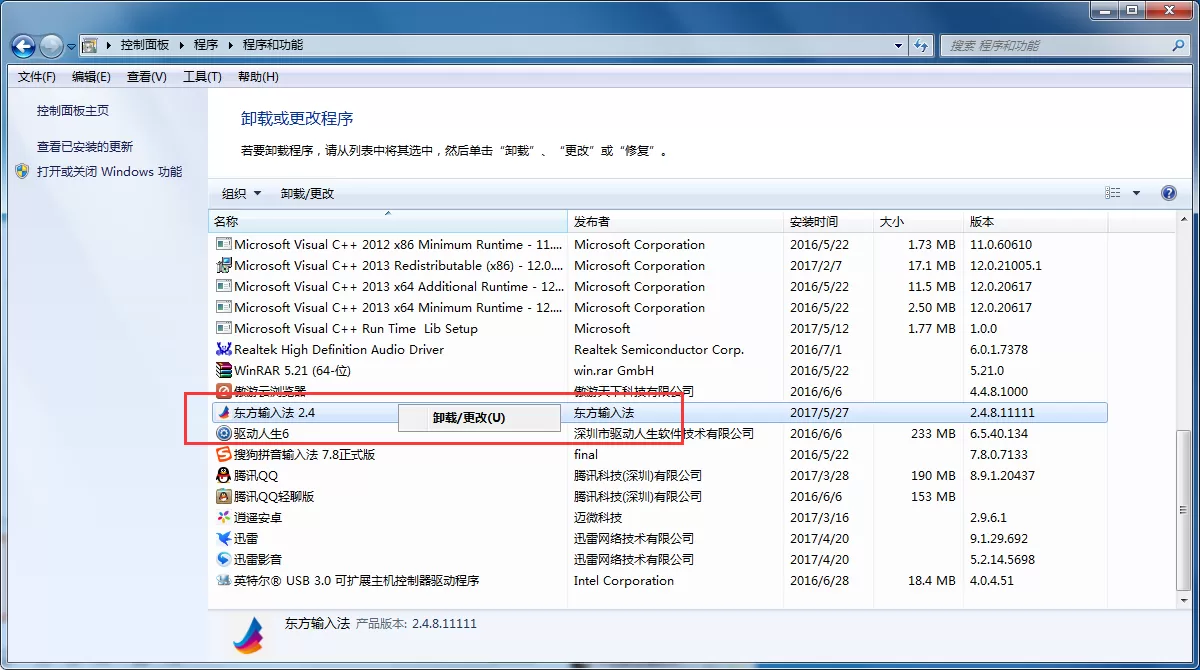Click publisher Realtek Semiconductor Corp.
Viewport: 1200px width, 670px height.
click(659, 349)
